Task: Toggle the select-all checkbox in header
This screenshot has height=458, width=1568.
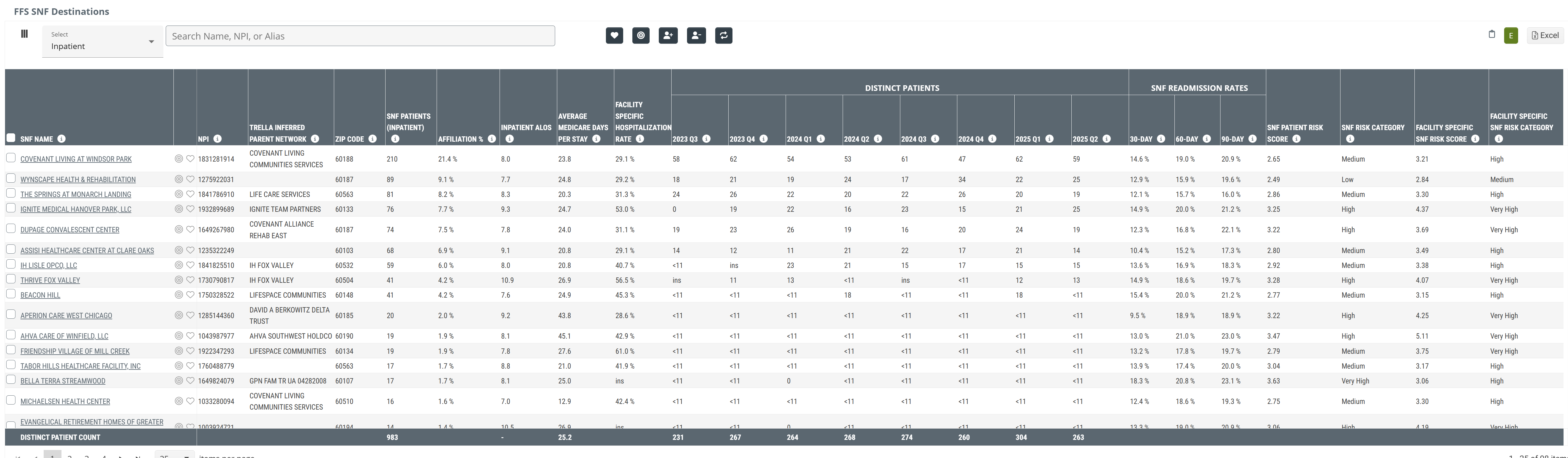Action: 11,138
